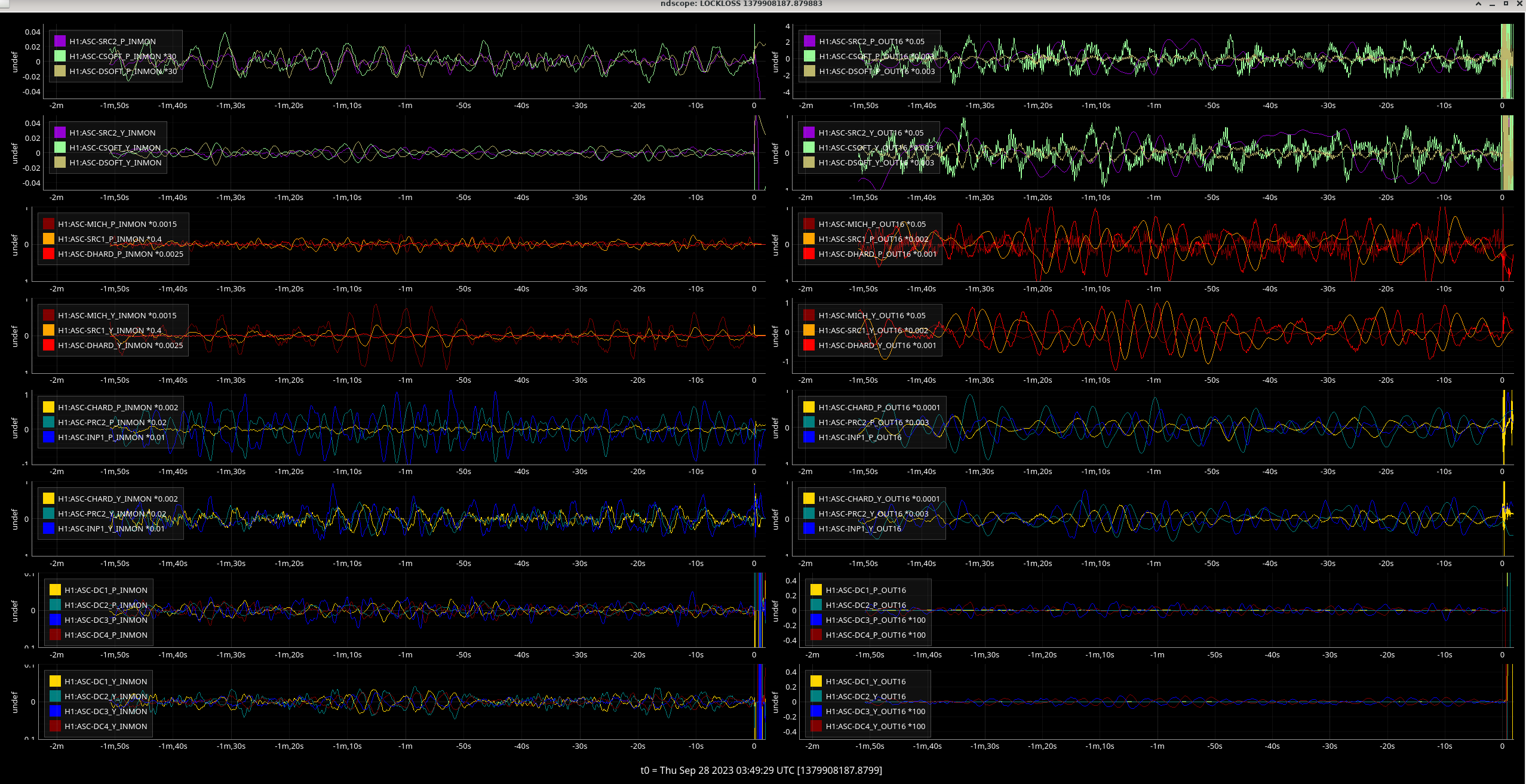Click the tan swatch for H1:ASC-DSOFT_Y_INMON
This screenshot has height=784, width=1526.
pyautogui.click(x=60, y=162)
